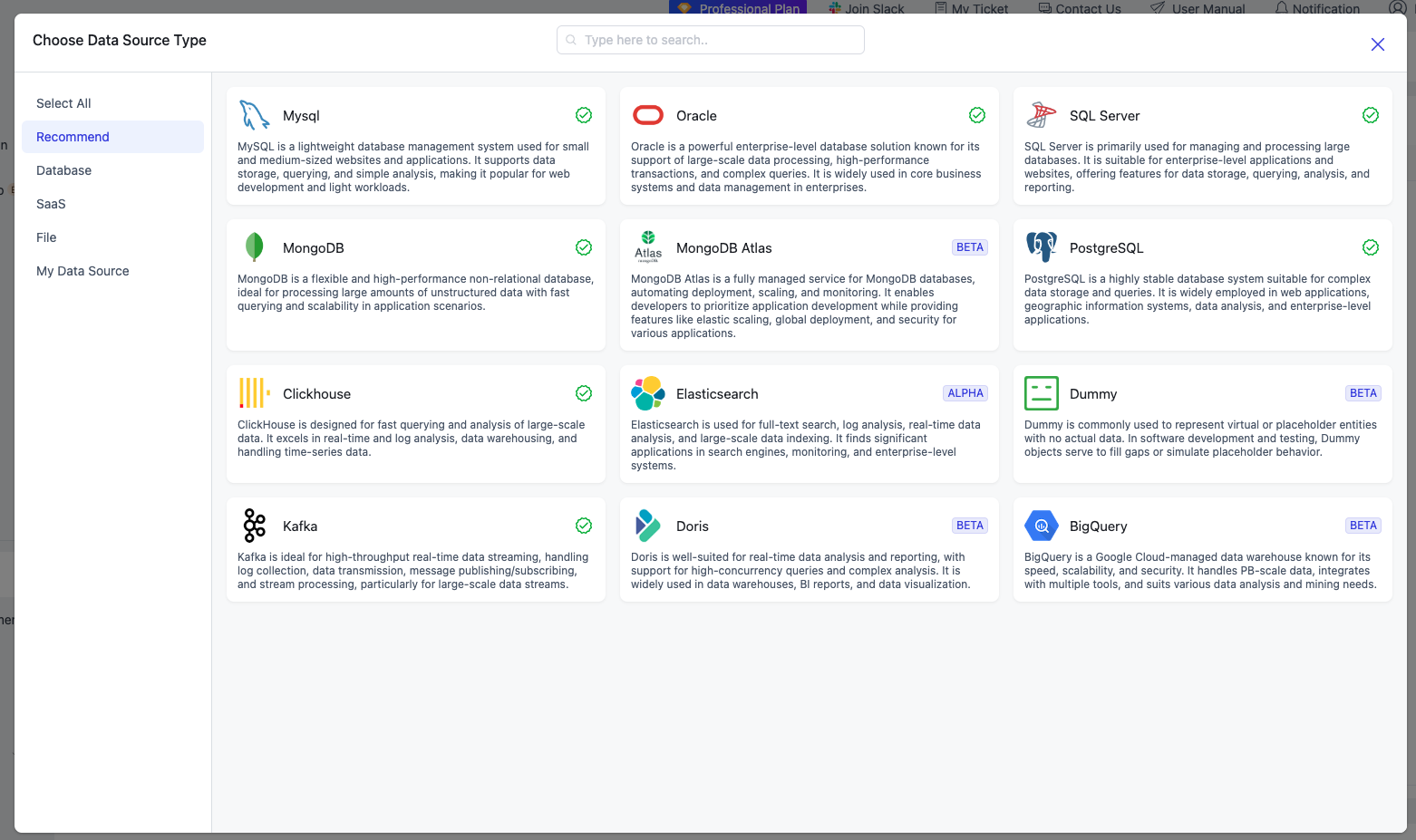The width and height of the screenshot is (1416, 840).
Task: Click the green check badge on Kafka
Action: [x=584, y=526]
